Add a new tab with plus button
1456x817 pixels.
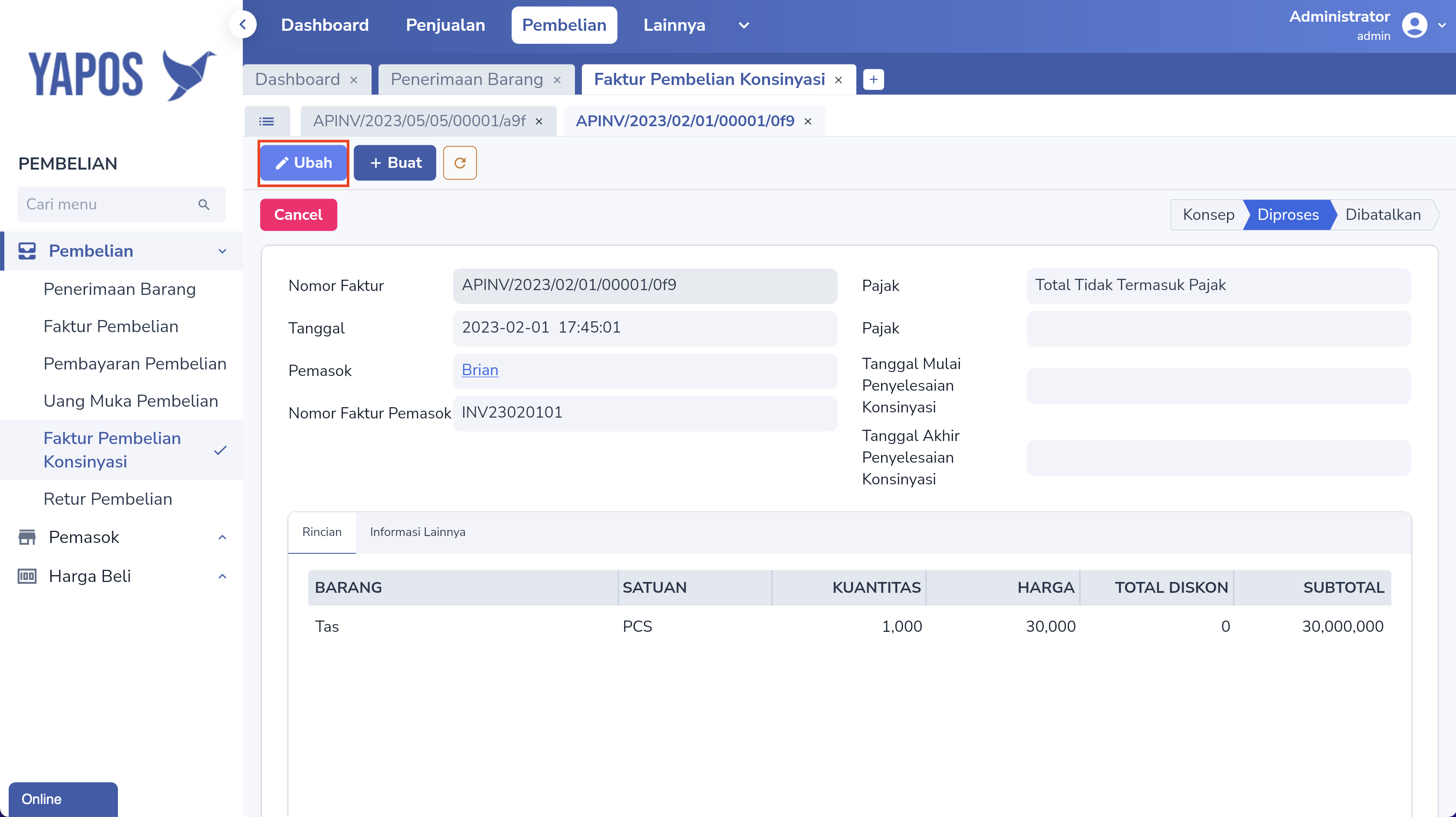[x=873, y=80]
